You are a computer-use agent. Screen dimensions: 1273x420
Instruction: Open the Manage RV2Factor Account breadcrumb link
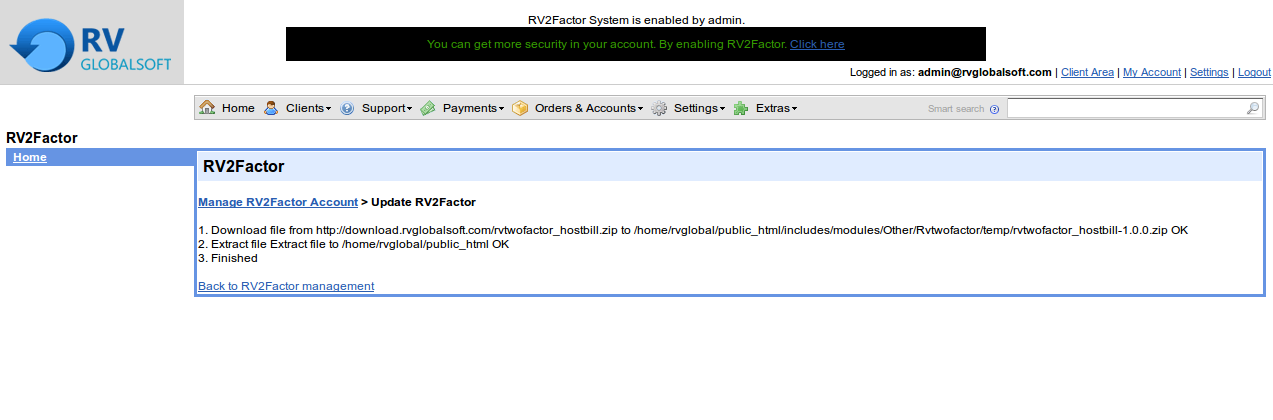pos(278,202)
